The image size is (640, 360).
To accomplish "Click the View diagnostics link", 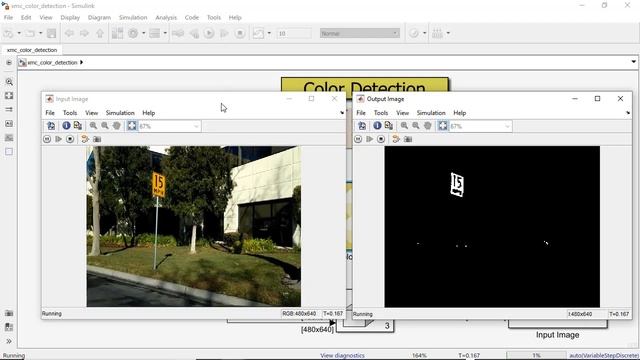I will click(x=342, y=356).
